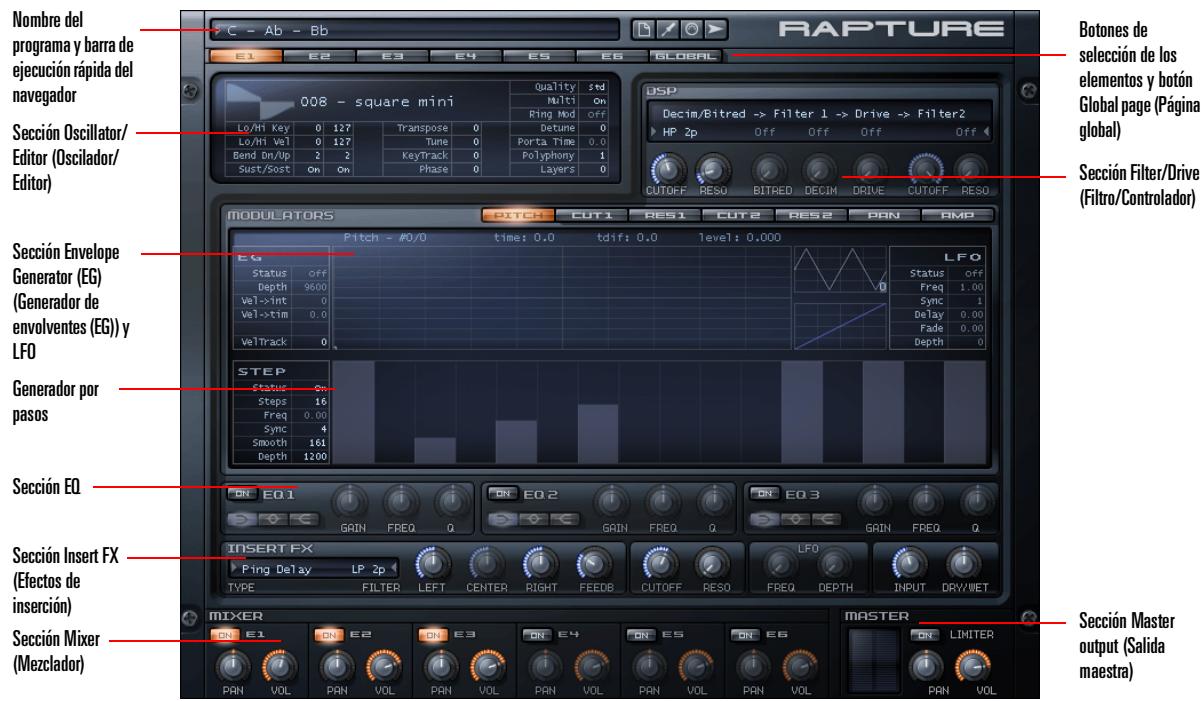Change the Multi On value
1204x701 pixels.
coord(597,100)
